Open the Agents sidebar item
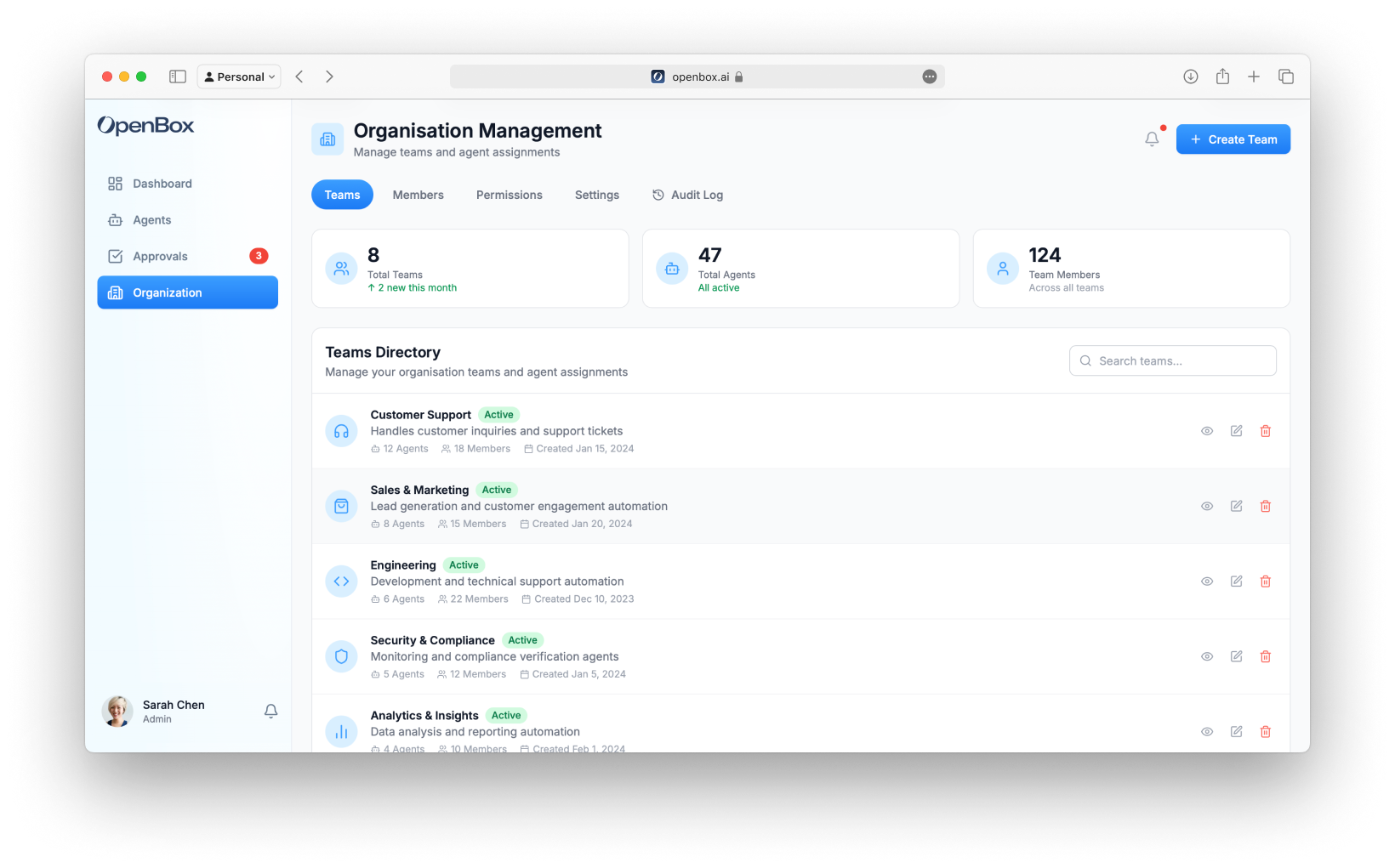1395x868 pixels. (151, 220)
